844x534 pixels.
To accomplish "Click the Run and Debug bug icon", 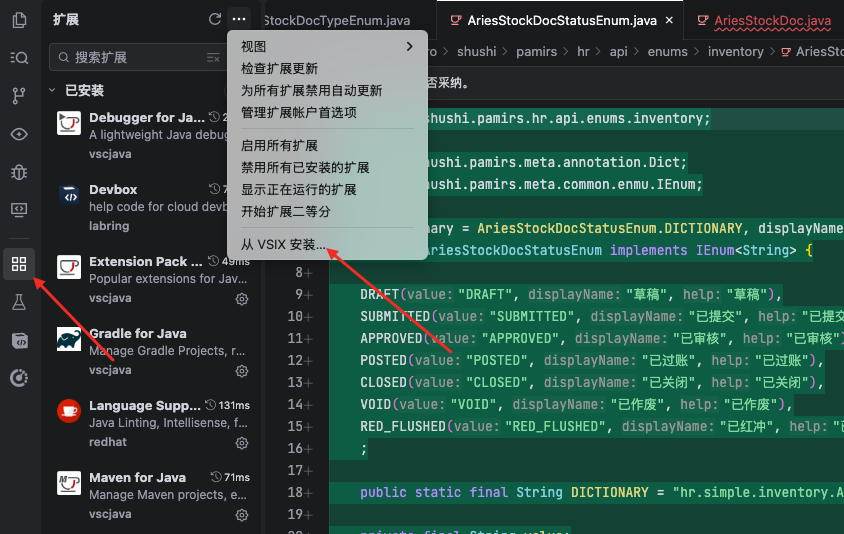I will coord(19,172).
